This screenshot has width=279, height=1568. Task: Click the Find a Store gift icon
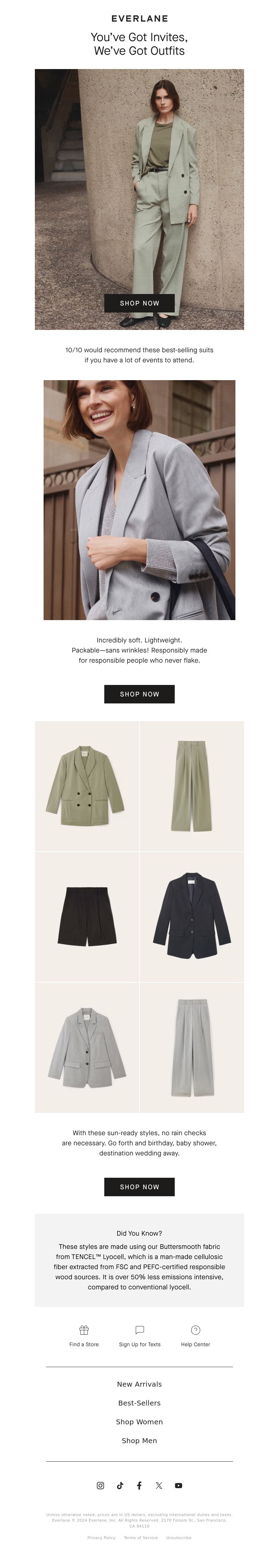[84, 1329]
